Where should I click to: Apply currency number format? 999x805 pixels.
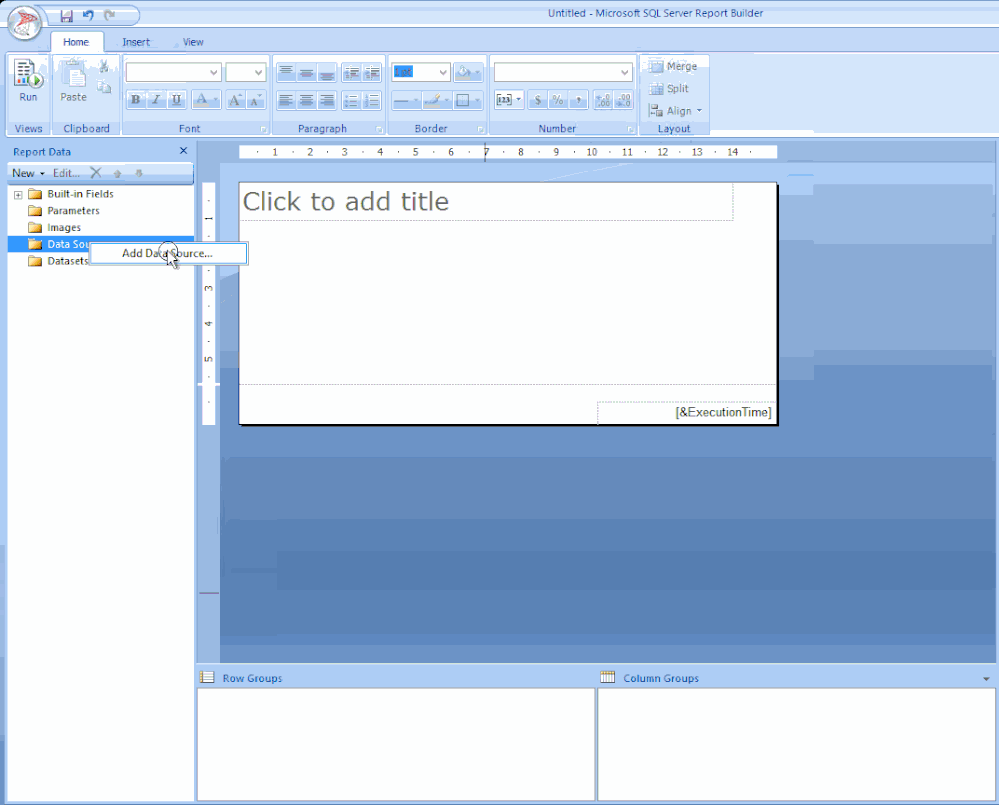[538, 100]
